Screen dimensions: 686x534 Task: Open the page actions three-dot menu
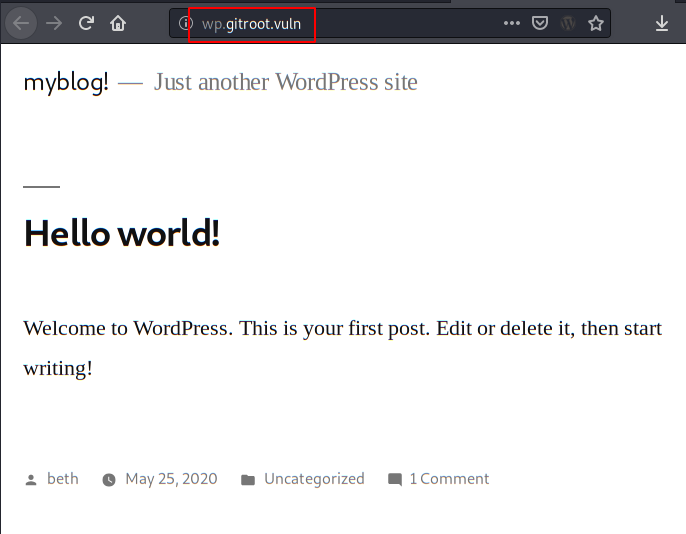[x=511, y=23]
